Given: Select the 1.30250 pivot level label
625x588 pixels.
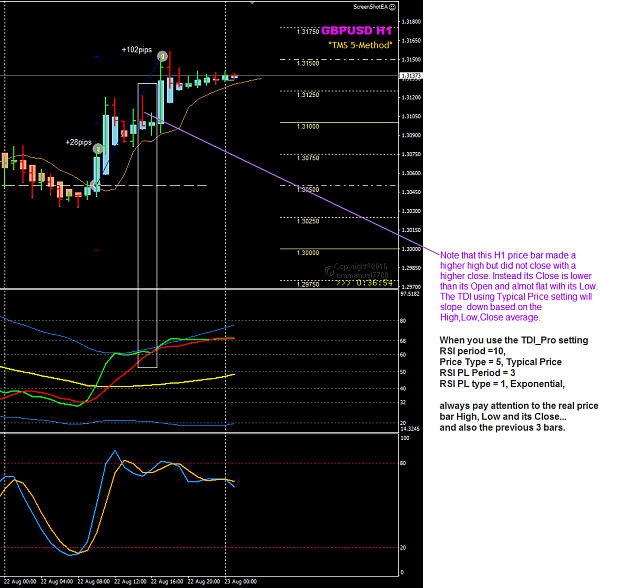Looking at the screenshot, I should [308, 221].
